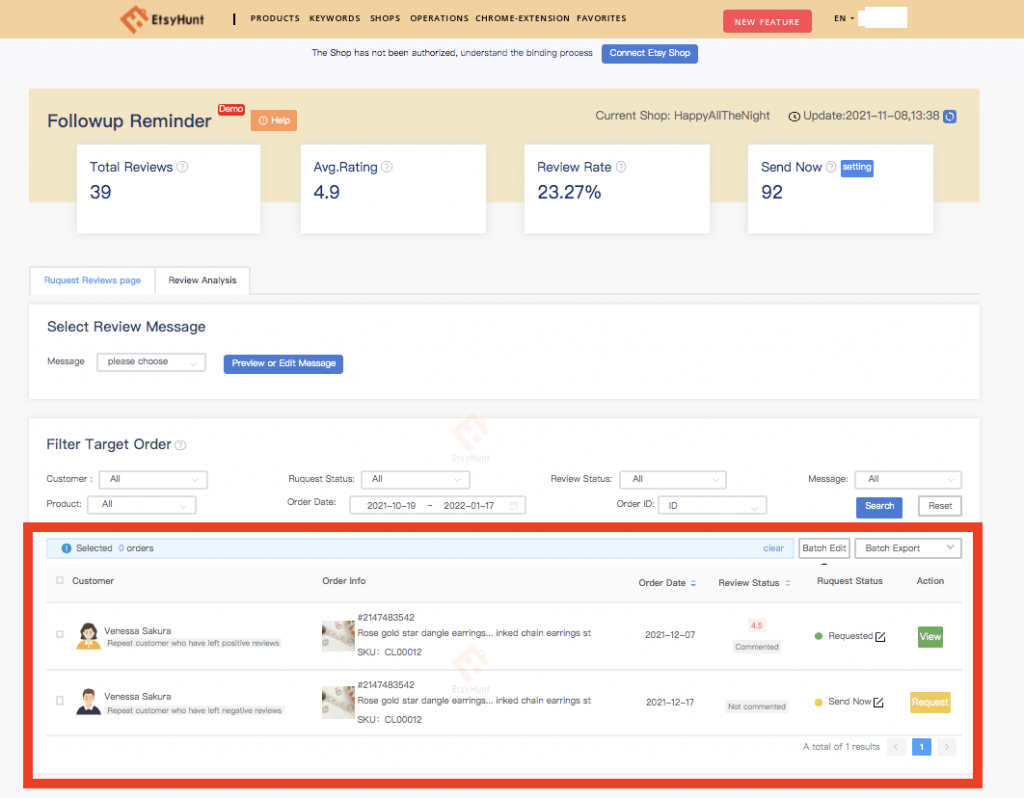Image resolution: width=1024 pixels, height=798 pixels.
Task: Open the please choose message dropdown
Action: coord(150,361)
